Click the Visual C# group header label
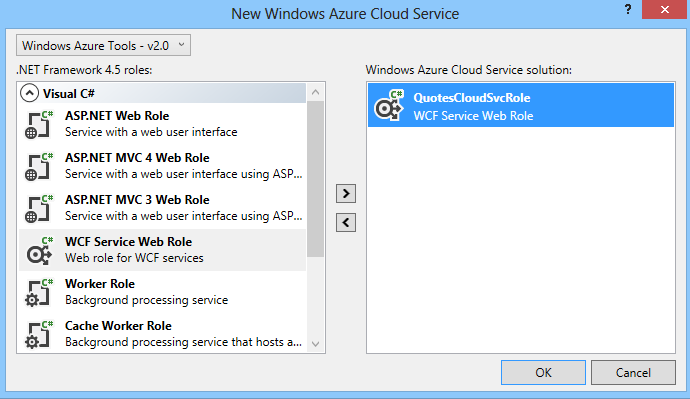690x399 pixels. tap(69, 94)
